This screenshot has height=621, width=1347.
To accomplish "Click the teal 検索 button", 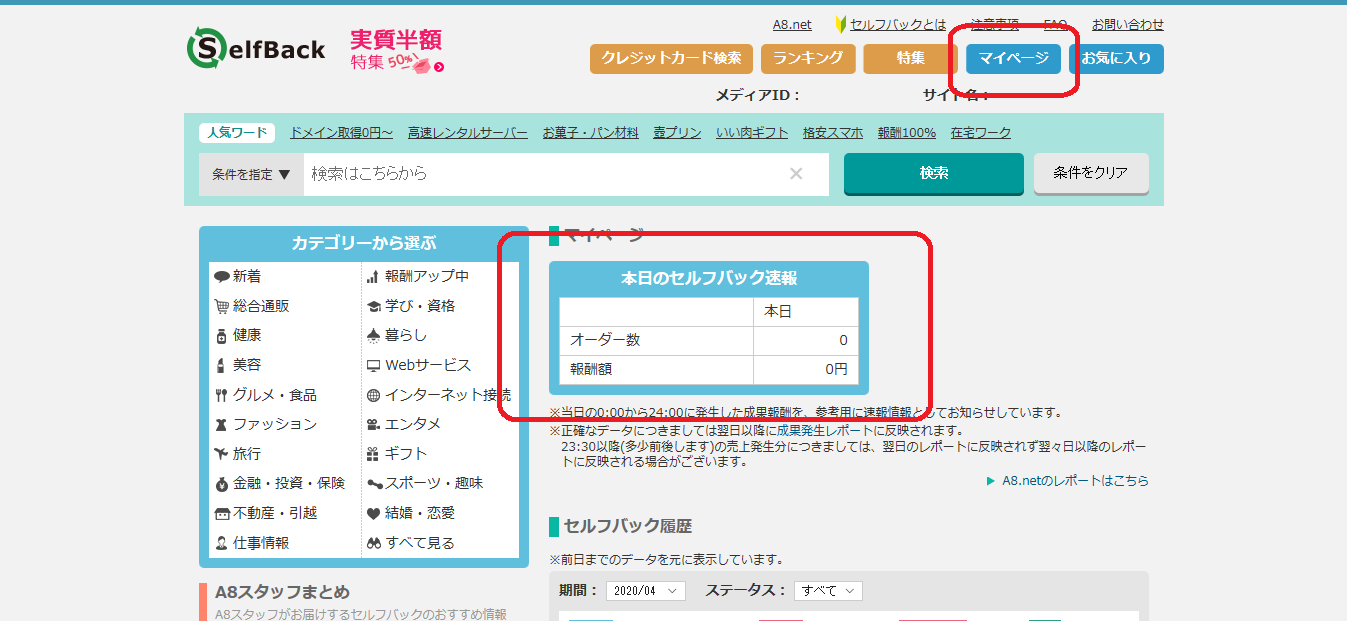I will (934, 173).
